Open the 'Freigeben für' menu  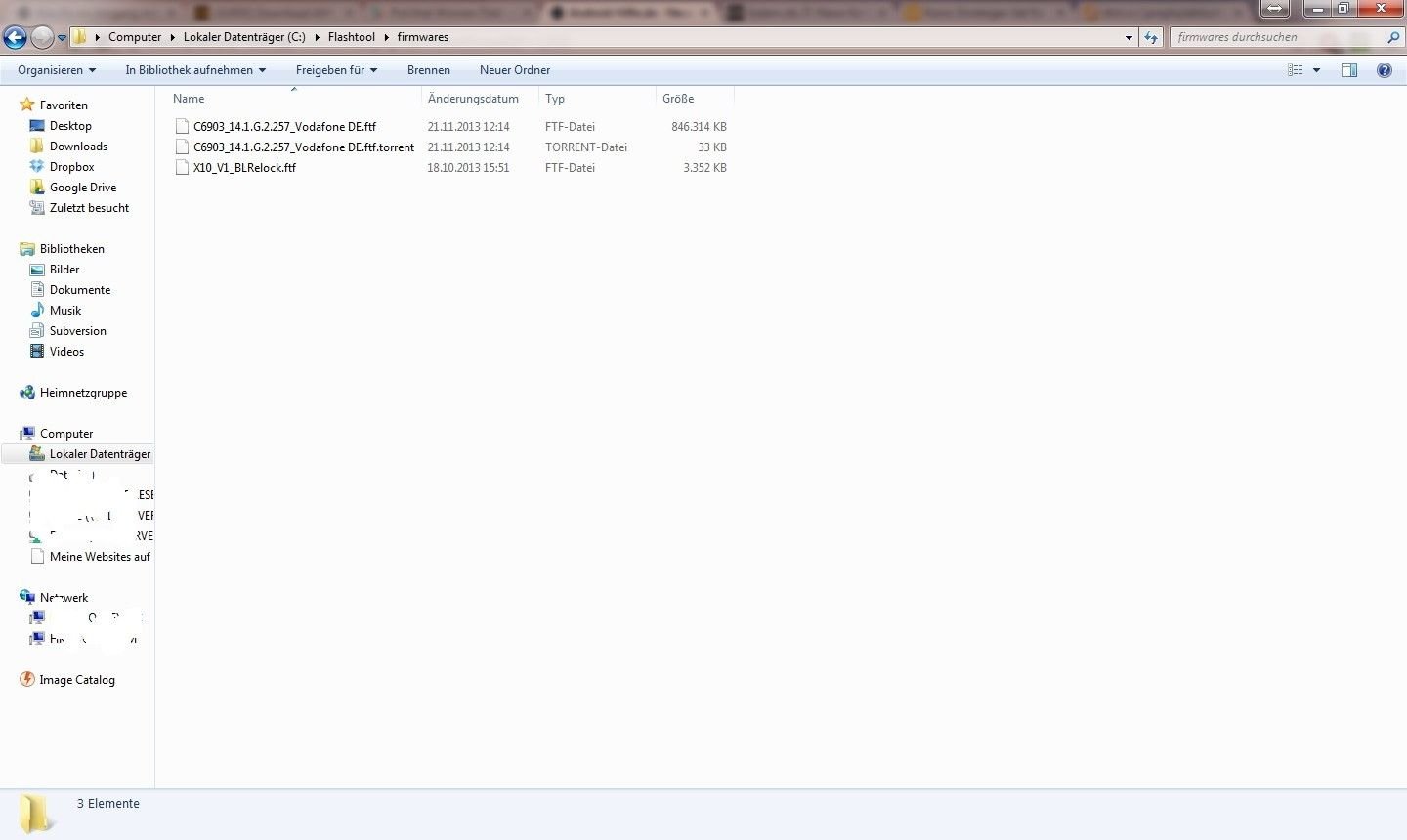click(336, 70)
